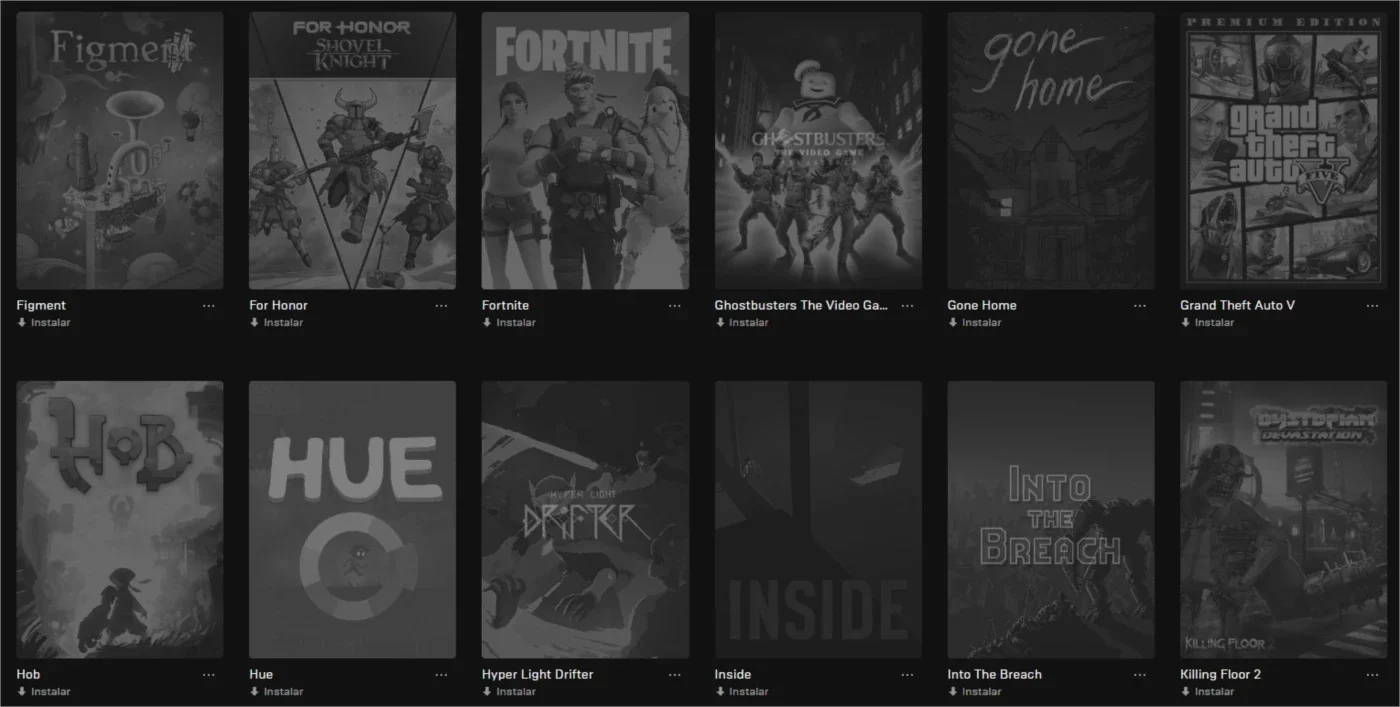Click the Grand Theft Auto V title

(1238, 306)
